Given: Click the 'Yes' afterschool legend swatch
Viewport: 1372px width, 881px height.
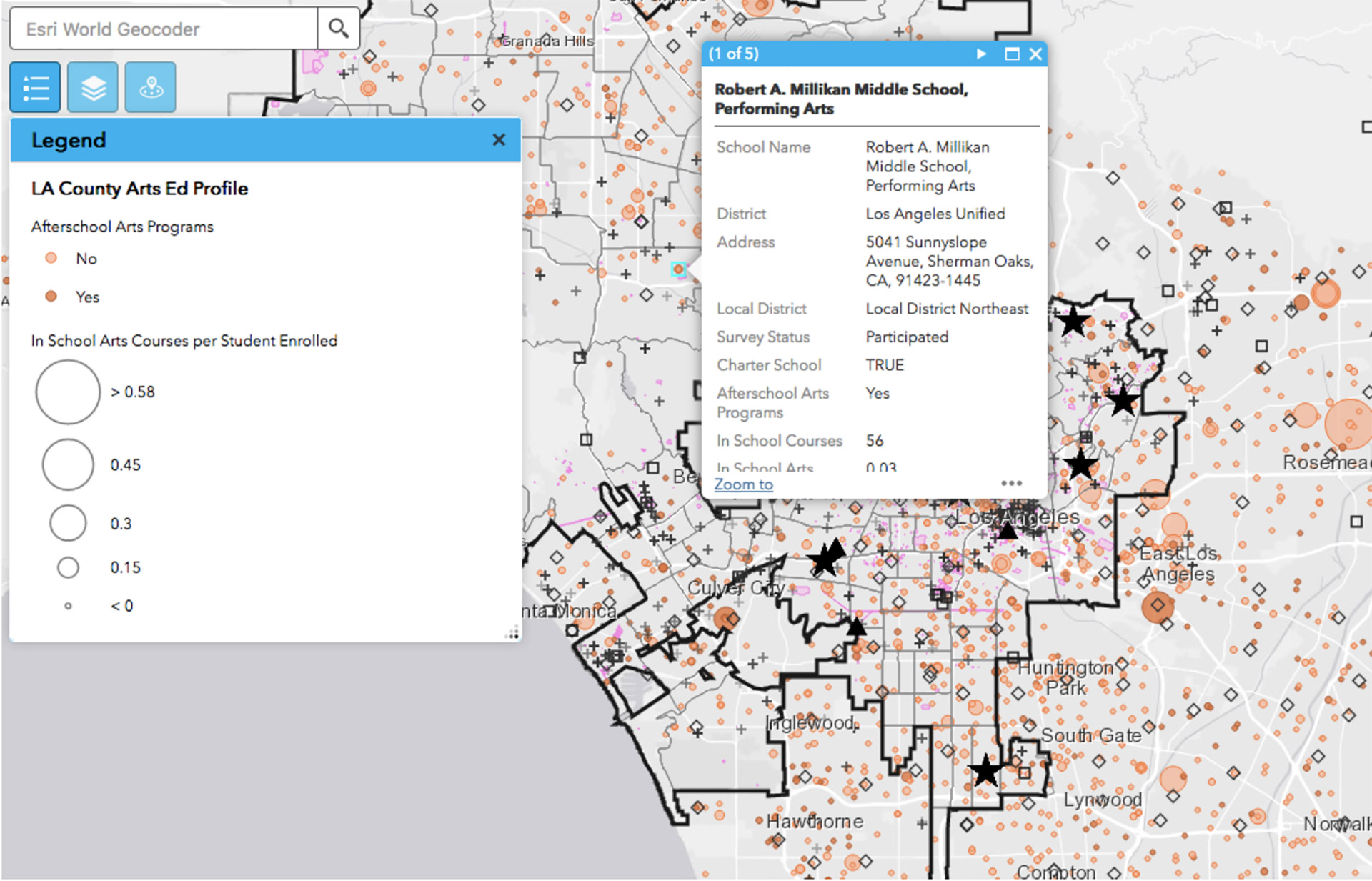Looking at the screenshot, I should coord(51,296).
